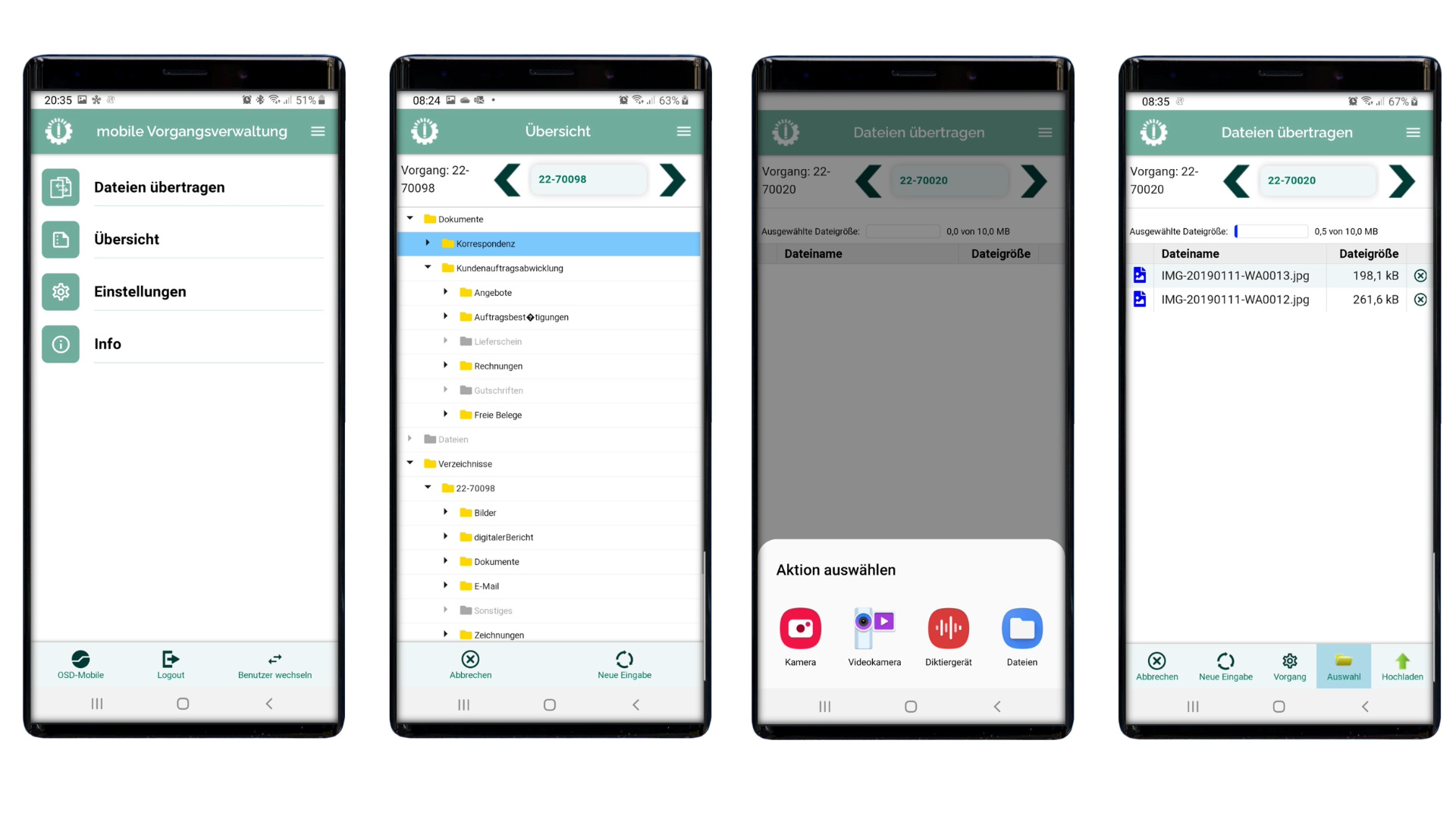The height and width of the screenshot is (819, 1456).
Task: Click the Einstellungen gear icon
Action: click(61, 291)
